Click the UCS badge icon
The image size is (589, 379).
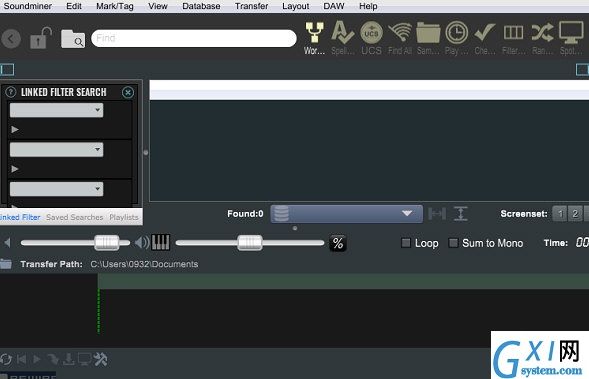tap(371, 33)
